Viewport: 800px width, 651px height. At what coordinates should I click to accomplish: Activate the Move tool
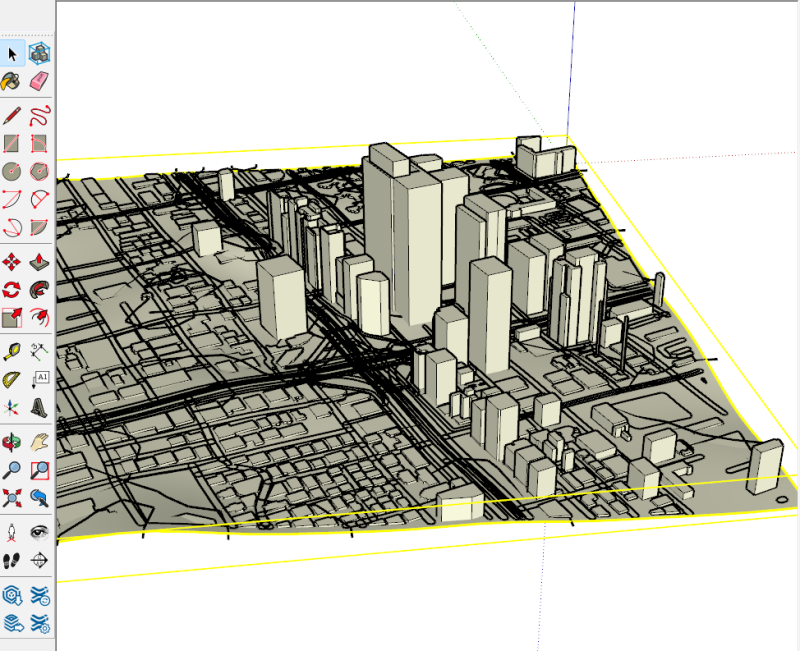pos(13,262)
